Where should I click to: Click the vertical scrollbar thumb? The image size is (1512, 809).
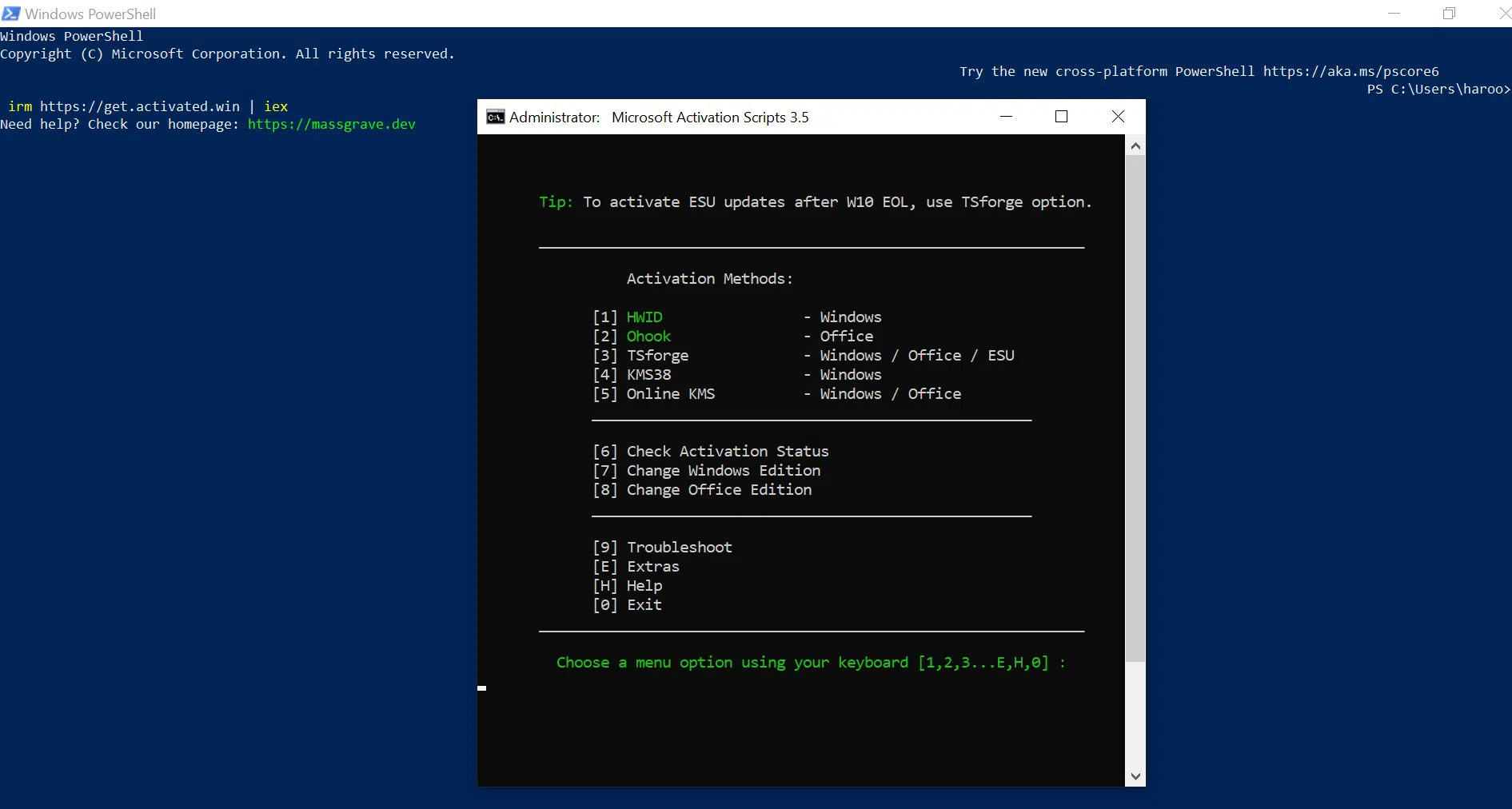tap(1135, 408)
